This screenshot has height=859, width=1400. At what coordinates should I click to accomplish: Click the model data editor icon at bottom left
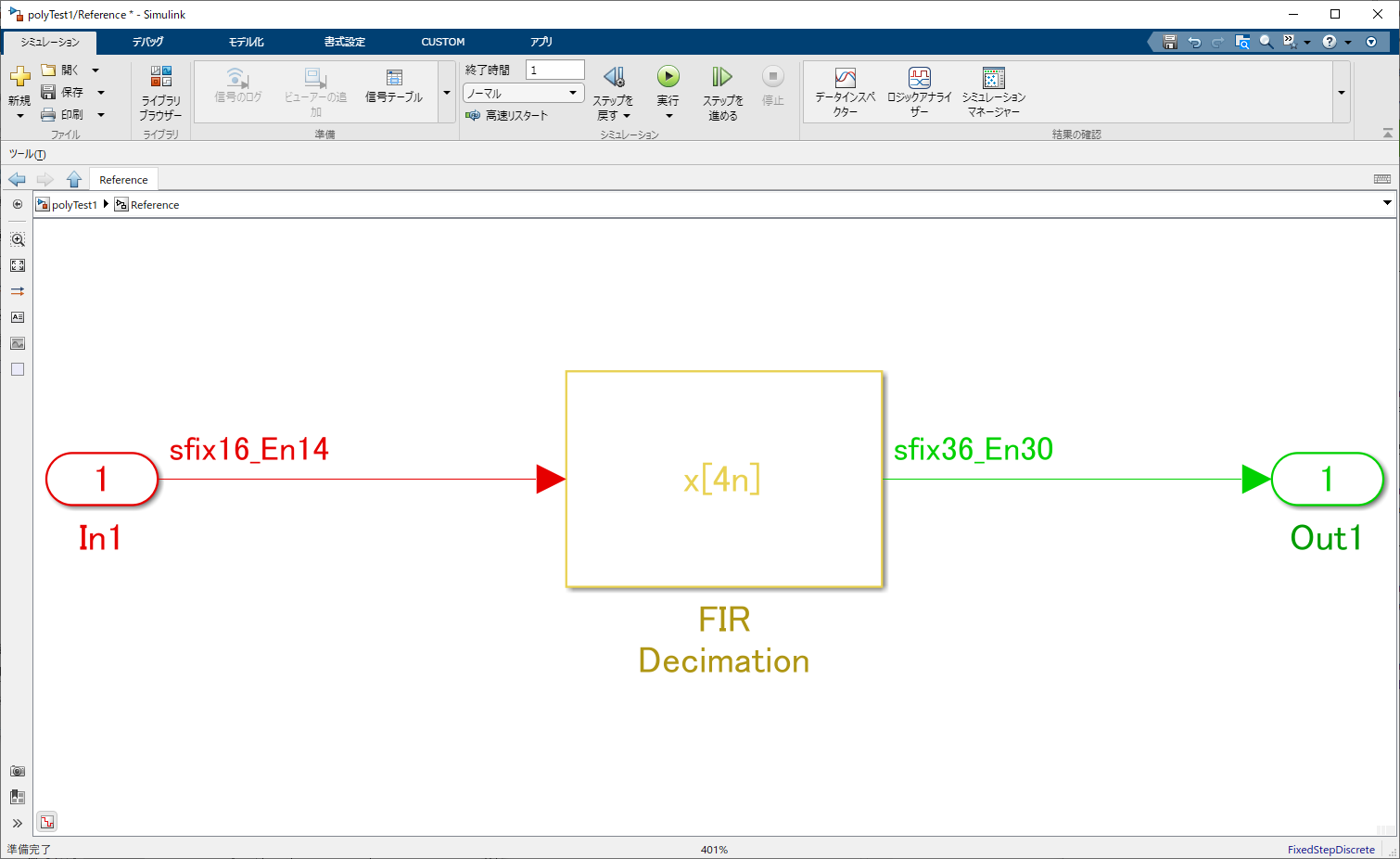coord(18,797)
